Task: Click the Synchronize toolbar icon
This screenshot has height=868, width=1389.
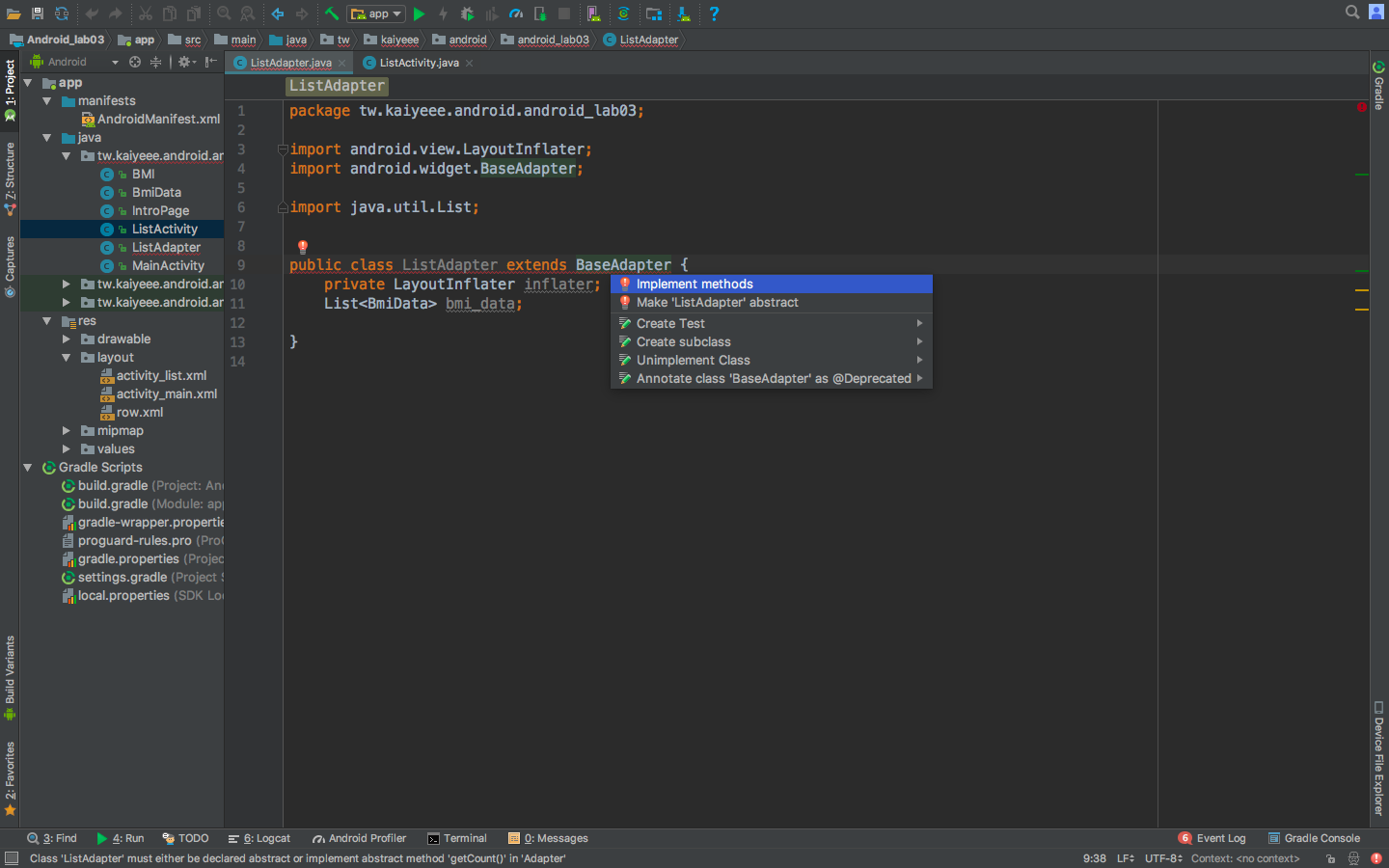Action: [x=62, y=14]
